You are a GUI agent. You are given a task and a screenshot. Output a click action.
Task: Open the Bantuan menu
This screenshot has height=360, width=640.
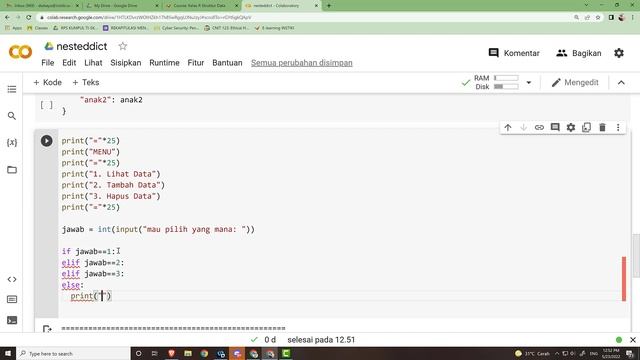click(227, 63)
